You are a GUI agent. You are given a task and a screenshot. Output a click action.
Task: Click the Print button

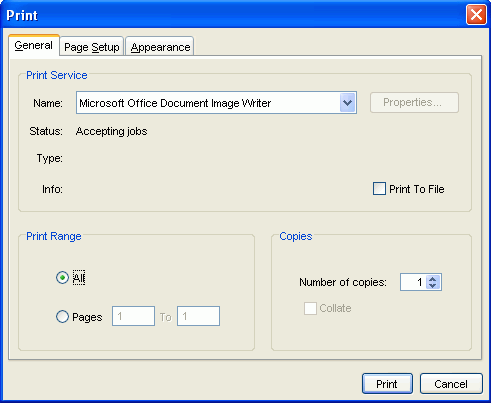[387, 384]
